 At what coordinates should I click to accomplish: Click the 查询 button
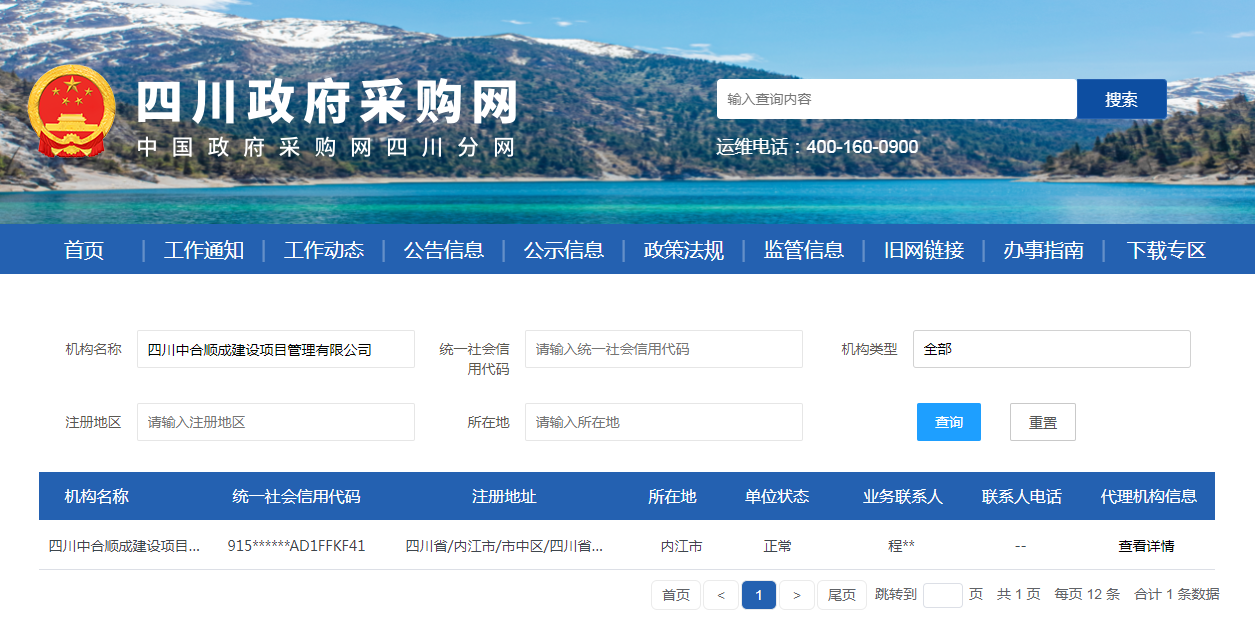[948, 422]
